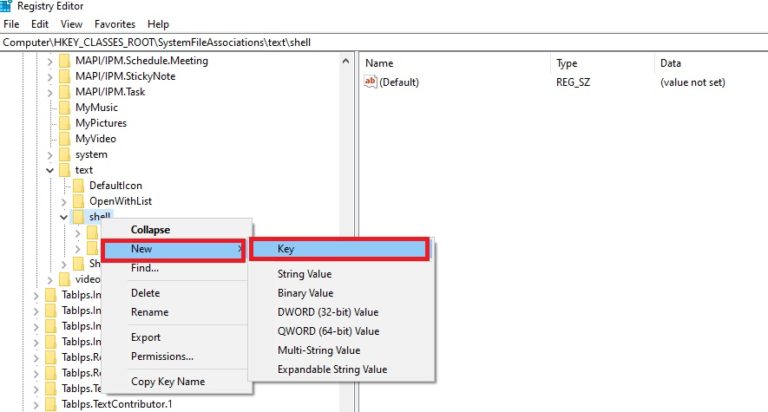
Task: Click the MyPictures folder icon
Action: [64, 123]
